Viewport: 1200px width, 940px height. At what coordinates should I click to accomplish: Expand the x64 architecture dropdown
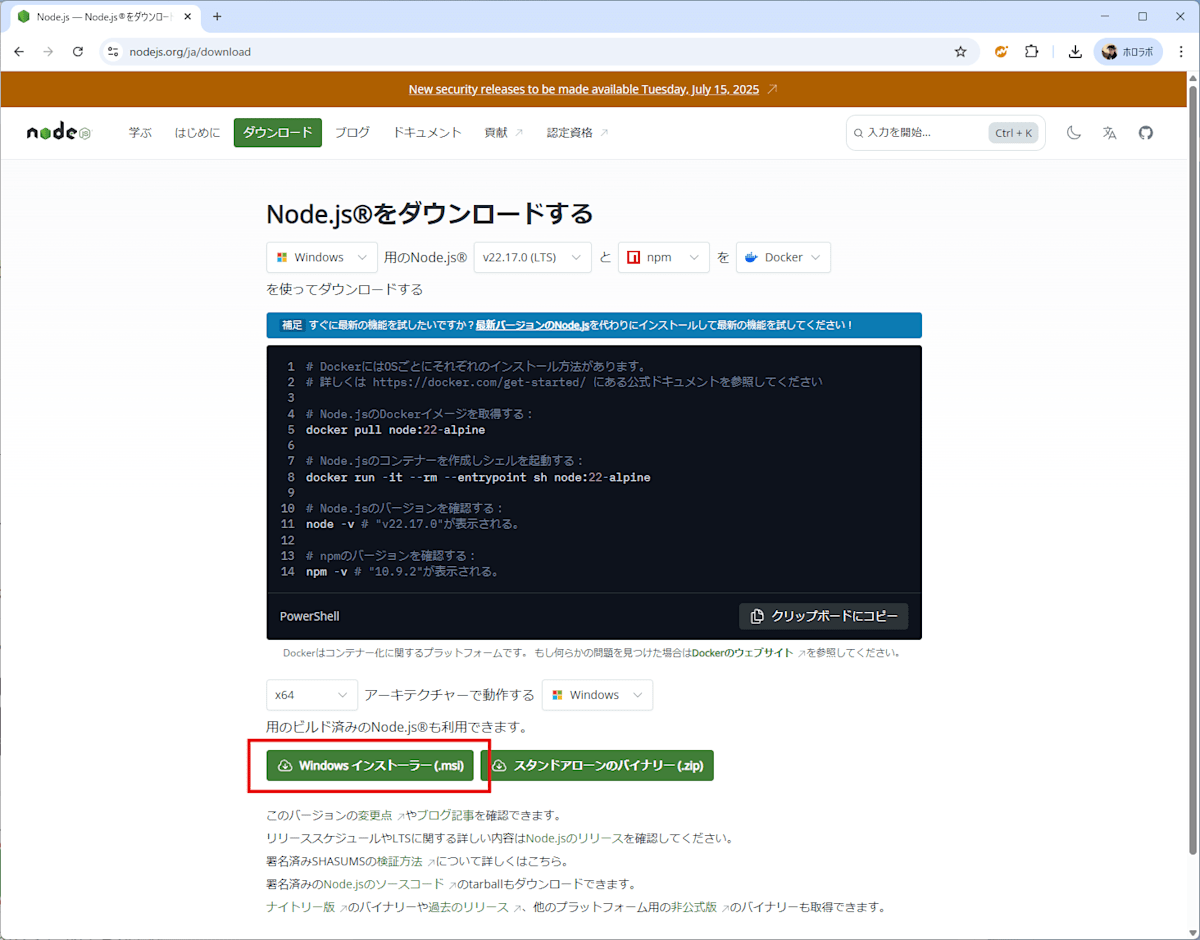coord(312,695)
